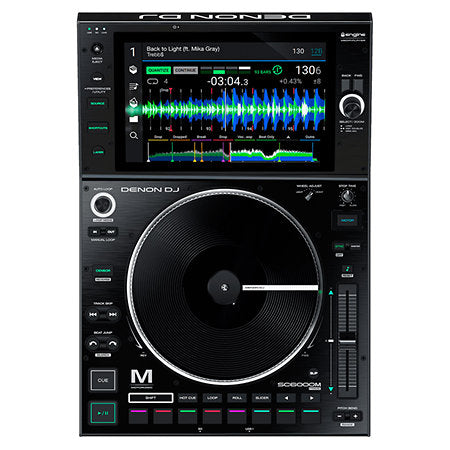Tap the +0.43% pitch readout
Image resolution: width=450 pixels, height=450 pixels.
[290, 81]
